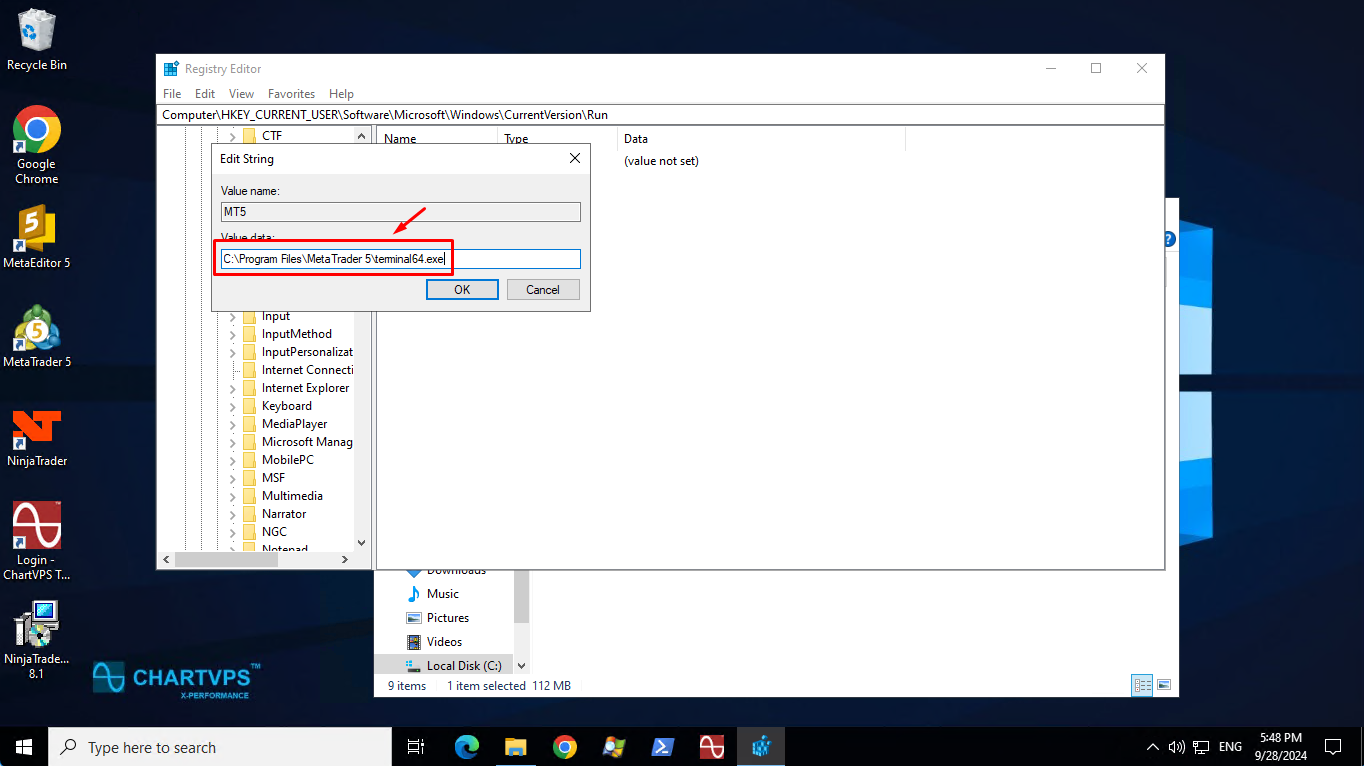This screenshot has width=1364, height=766.
Task: Expand the Keyboard registry key
Action: point(233,406)
